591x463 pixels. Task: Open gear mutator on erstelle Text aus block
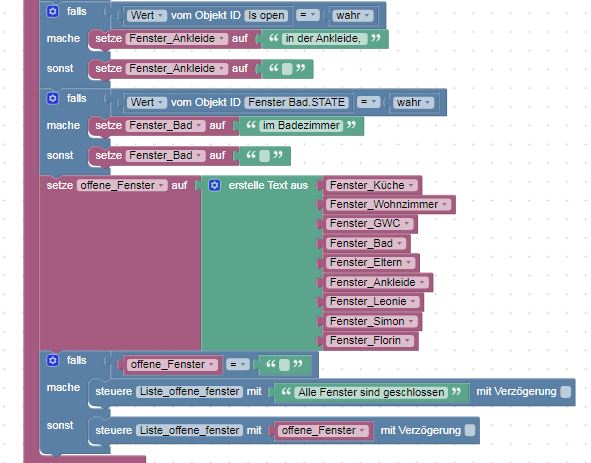(214, 185)
